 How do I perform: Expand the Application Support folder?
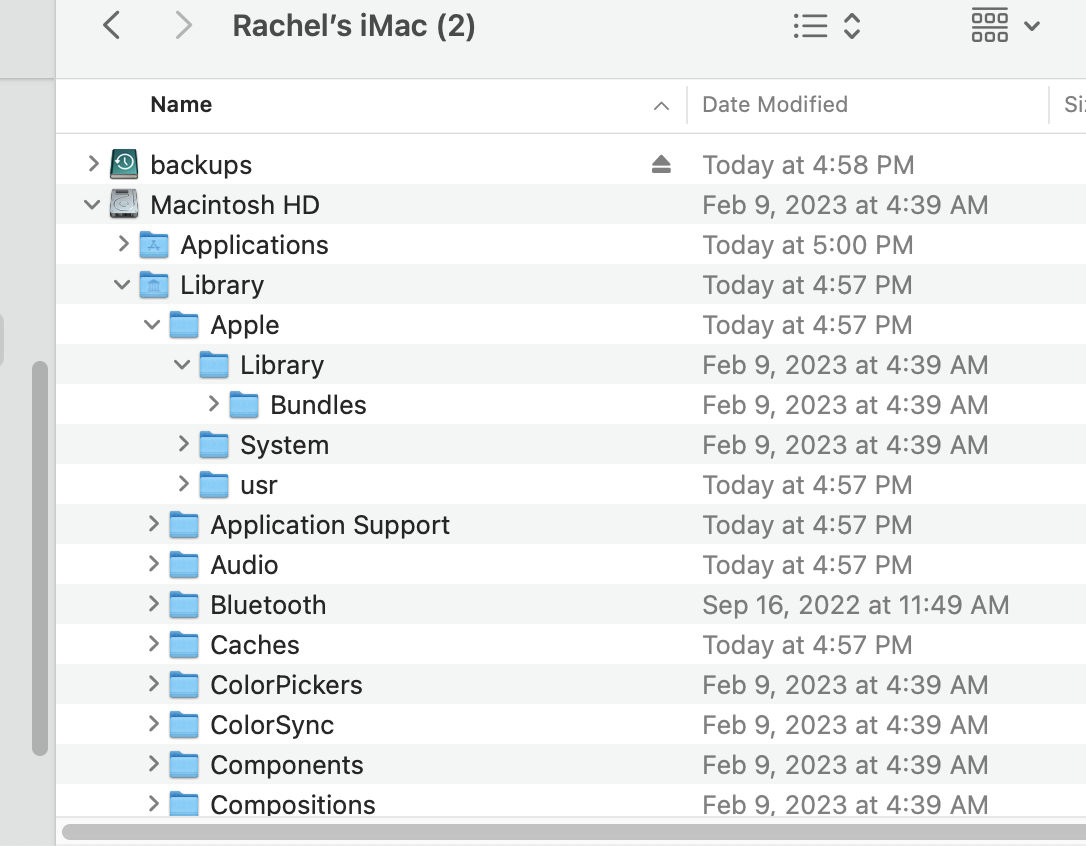coord(153,525)
